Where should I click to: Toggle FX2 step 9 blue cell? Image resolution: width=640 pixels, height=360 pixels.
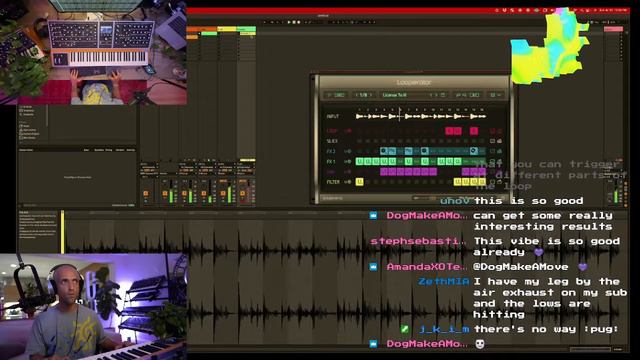tap(424, 151)
